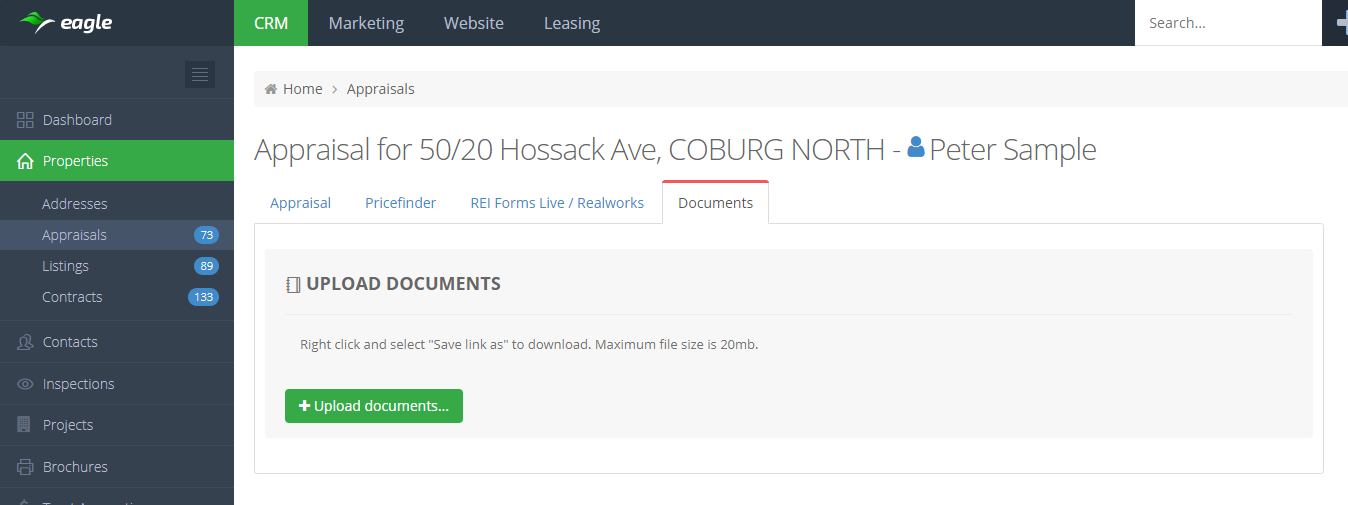
Task: Toggle the sidebar hamburger menu icon
Action: [x=200, y=74]
